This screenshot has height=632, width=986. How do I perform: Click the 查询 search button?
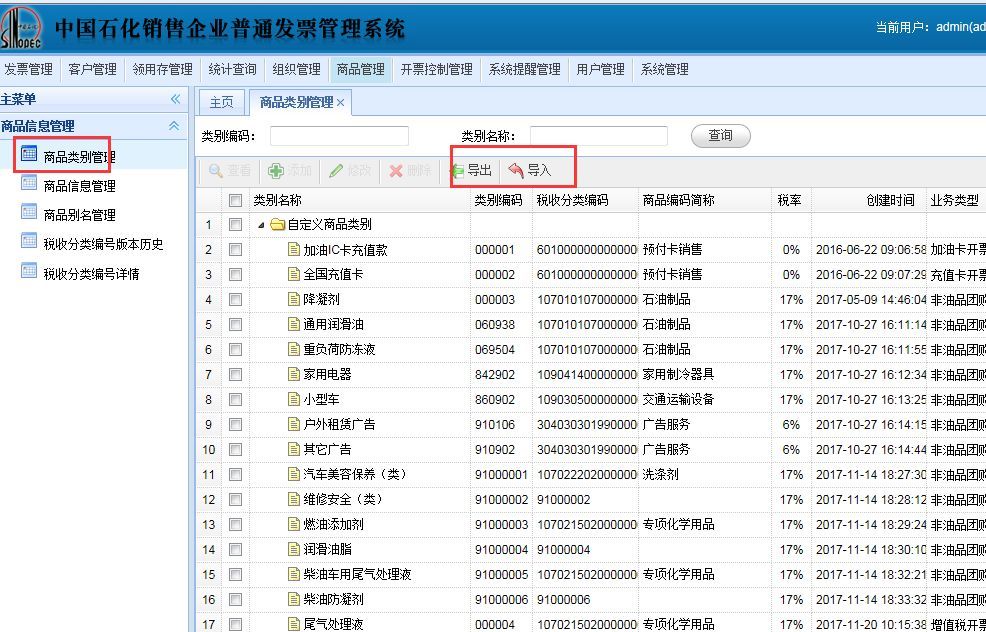pos(721,136)
